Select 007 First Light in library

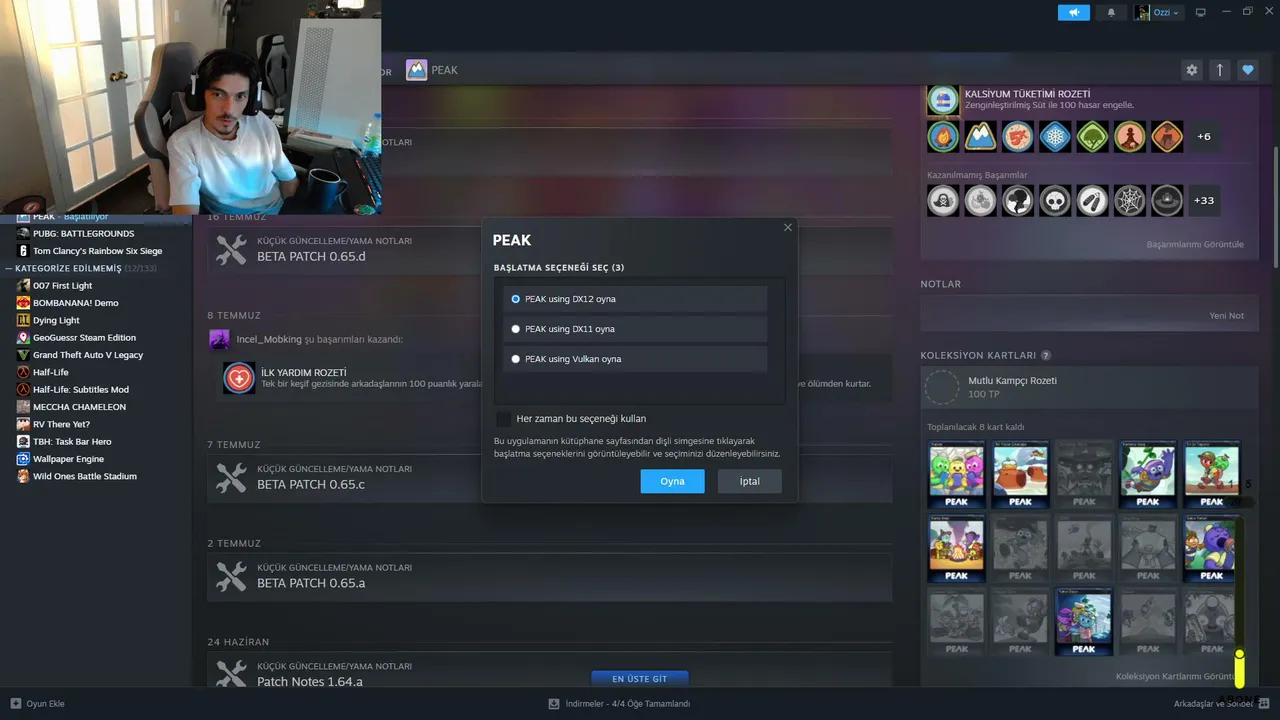pos(96,286)
